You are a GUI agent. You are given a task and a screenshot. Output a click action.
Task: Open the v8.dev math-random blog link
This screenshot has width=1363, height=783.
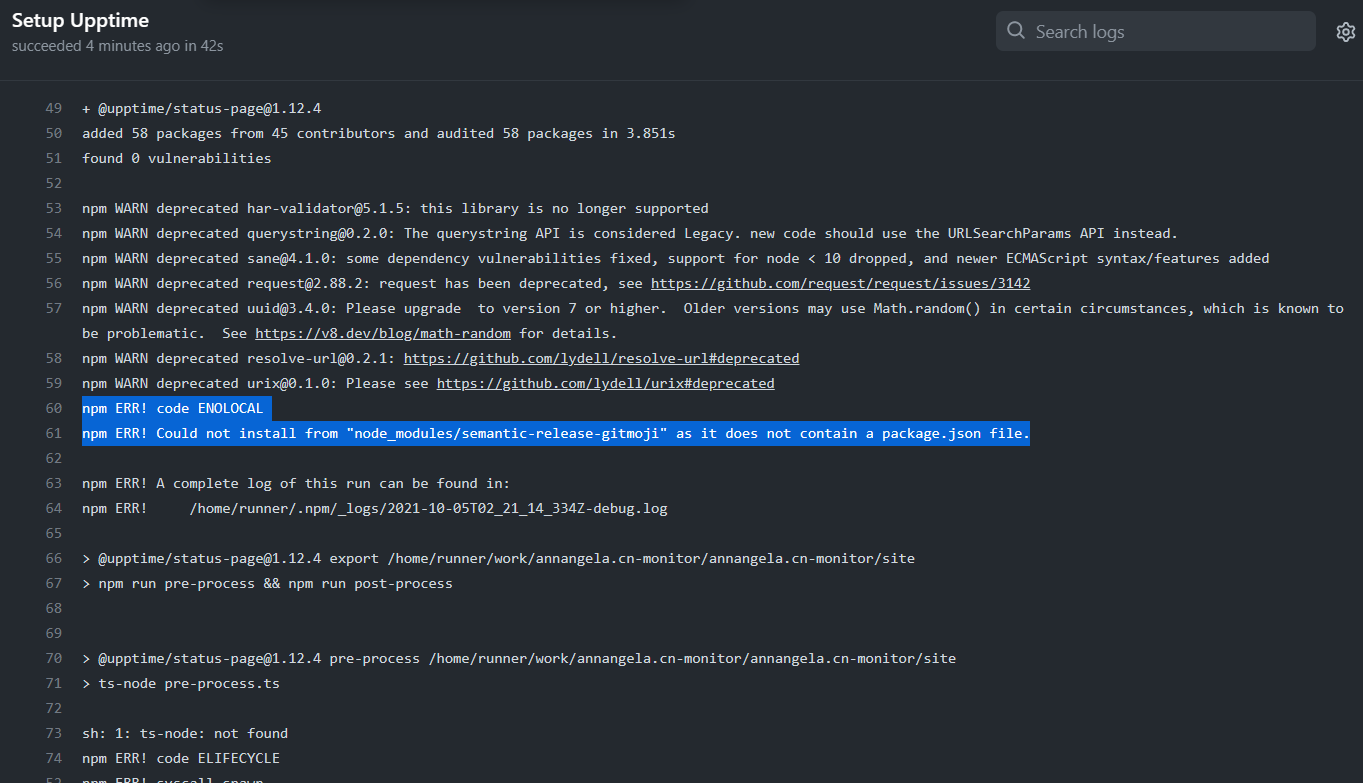coord(383,333)
